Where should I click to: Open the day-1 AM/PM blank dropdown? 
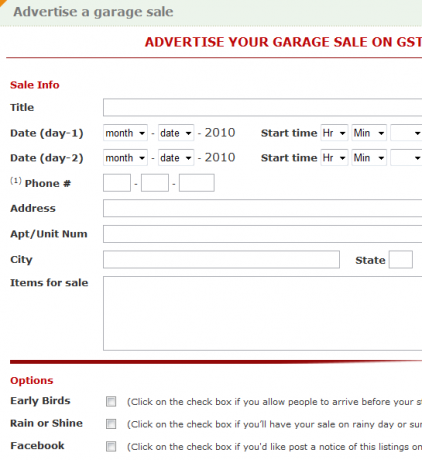pos(406,133)
